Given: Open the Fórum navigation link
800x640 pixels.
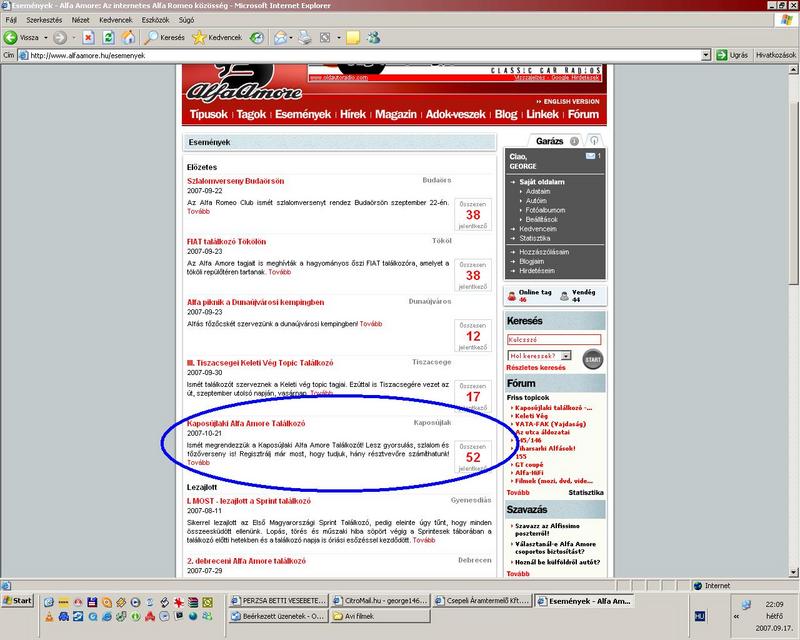Looking at the screenshot, I should pos(583,114).
